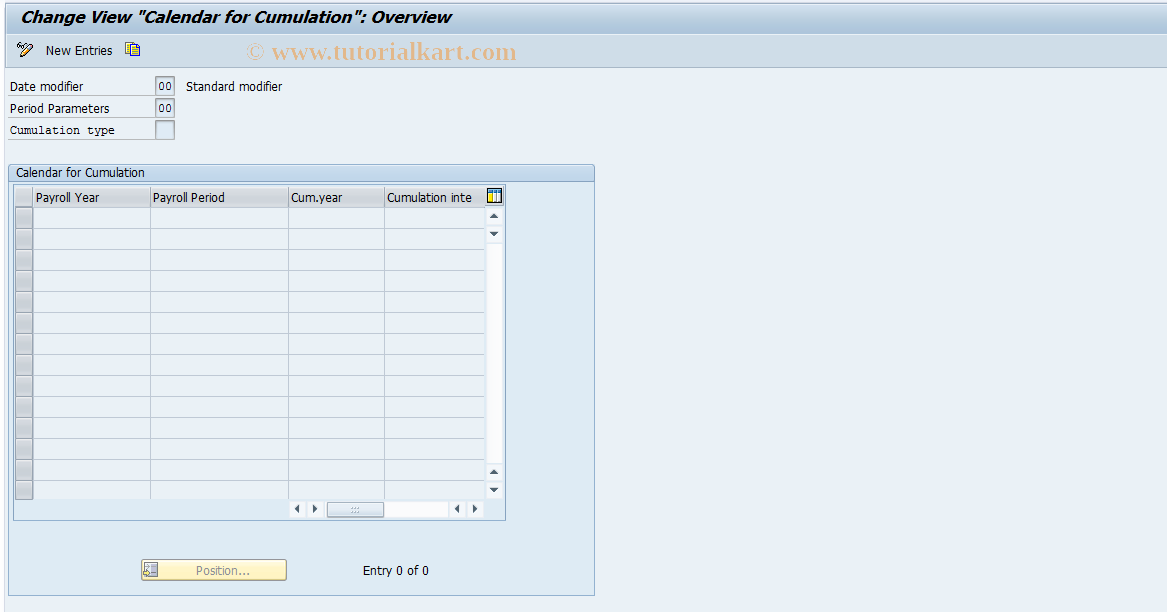Open table column settings icon
The image size is (1167, 612).
(494, 196)
